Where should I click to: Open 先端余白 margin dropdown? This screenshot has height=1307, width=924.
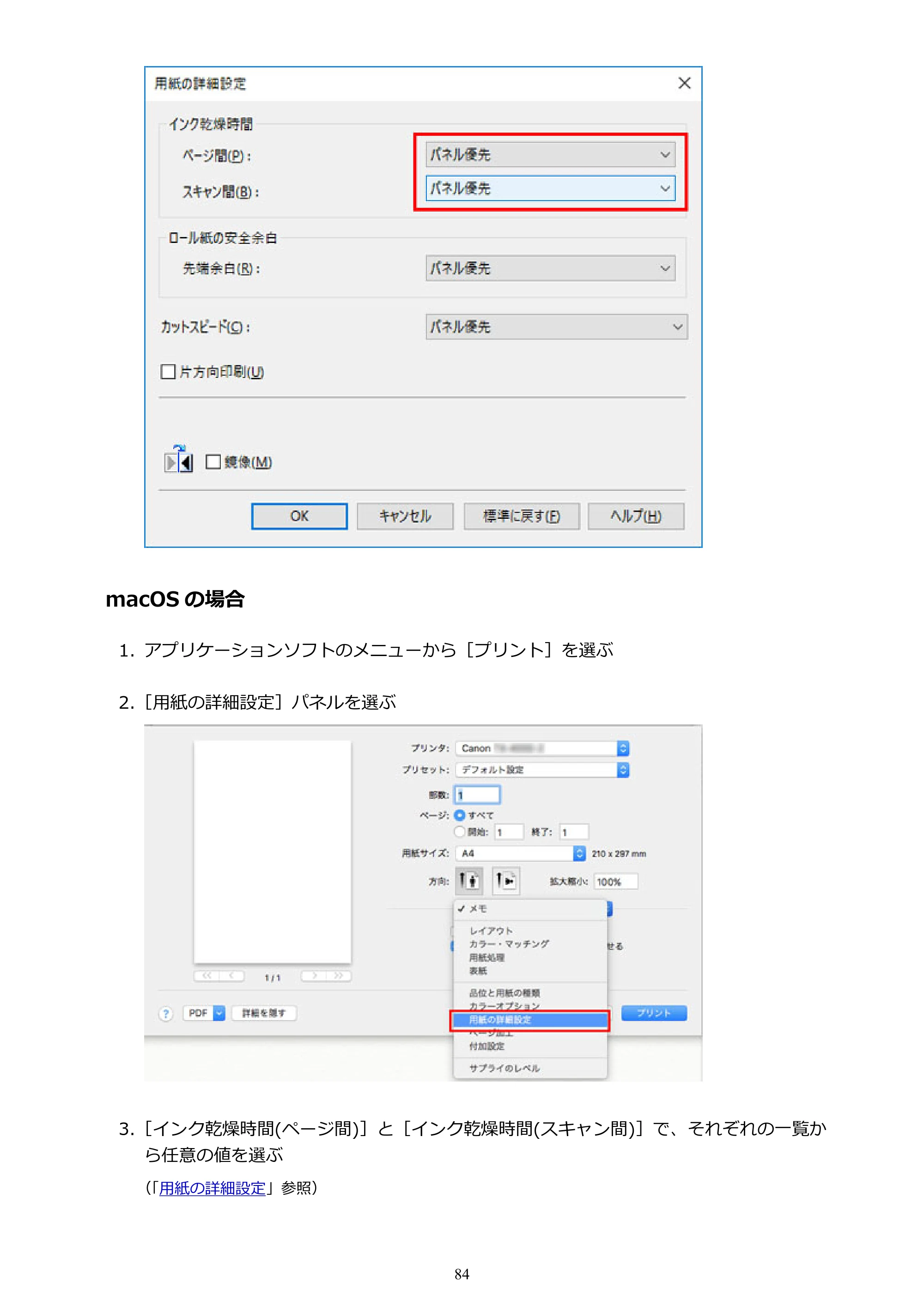[x=551, y=268]
